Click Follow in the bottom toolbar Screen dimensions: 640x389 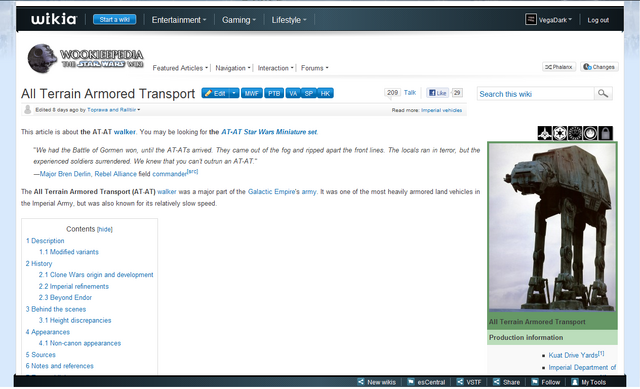click(x=546, y=382)
